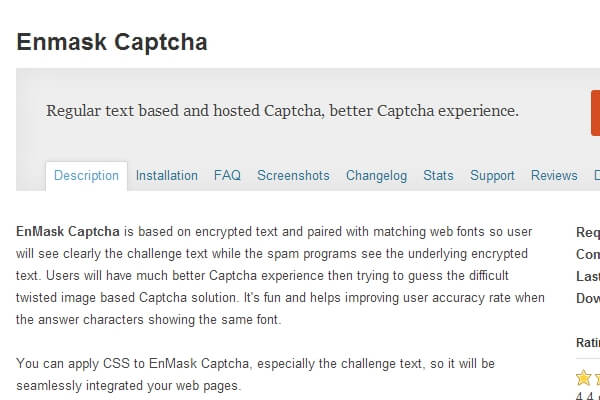The image size is (600, 400).
Task: Switch to the Installation tab
Action: 167,175
